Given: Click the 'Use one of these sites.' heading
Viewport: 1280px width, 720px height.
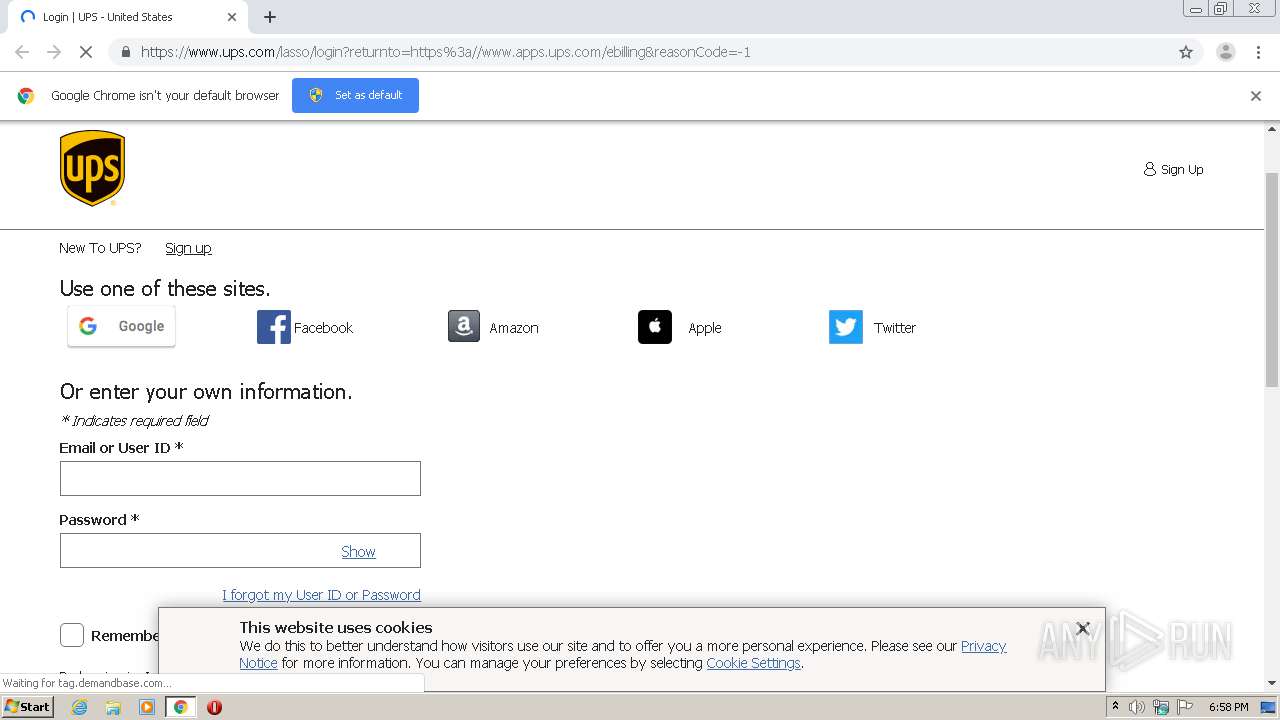Looking at the screenshot, I should (x=165, y=289).
